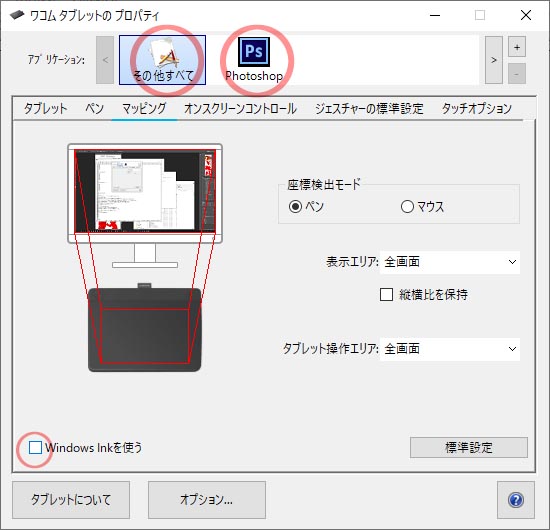Open the タブレット操作エリア dropdown
Image resolution: width=550 pixels, height=530 pixels.
[x=450, y=349]
